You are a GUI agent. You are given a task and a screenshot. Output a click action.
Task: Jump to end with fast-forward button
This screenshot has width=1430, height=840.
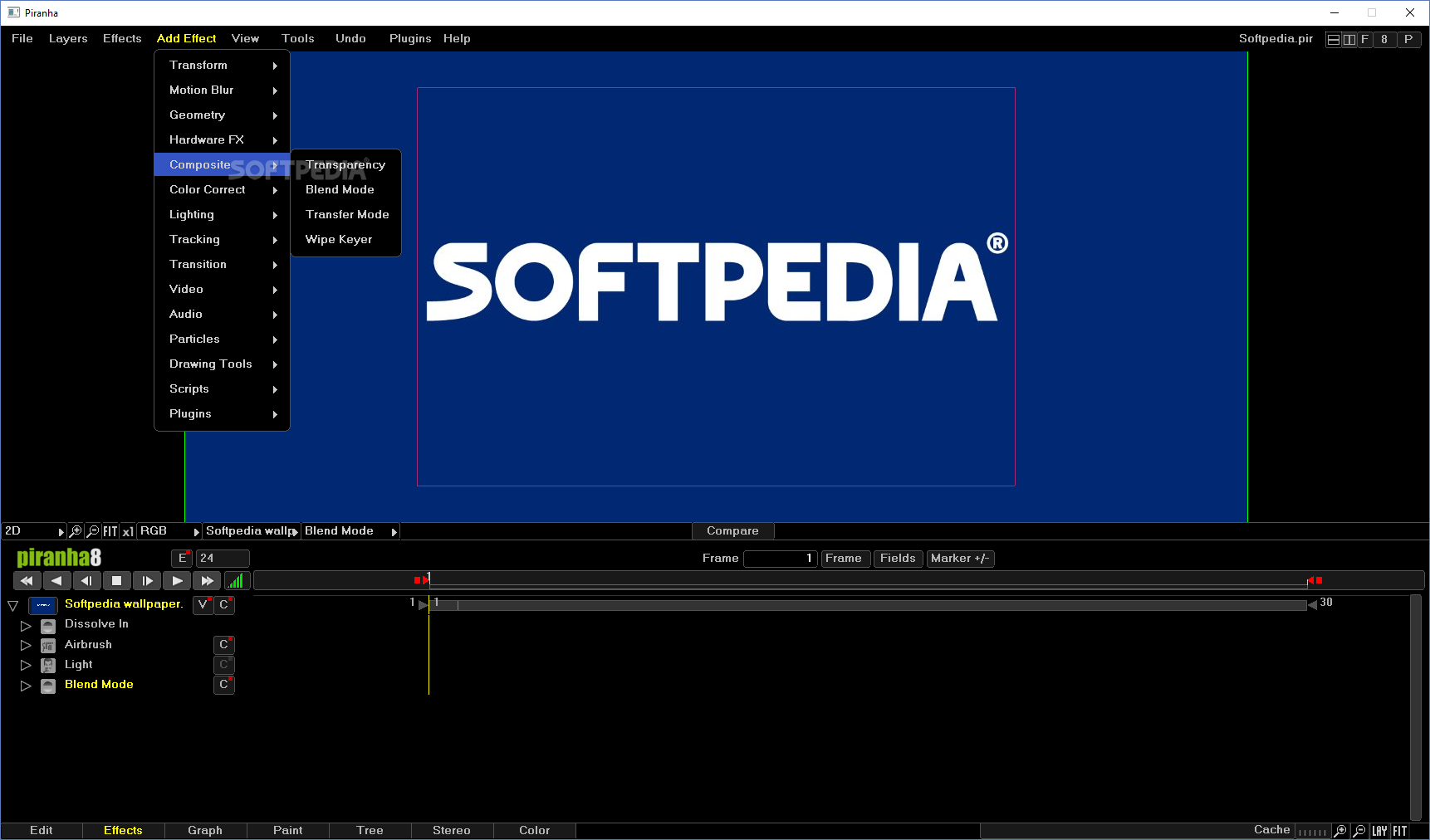pos(207,581)
